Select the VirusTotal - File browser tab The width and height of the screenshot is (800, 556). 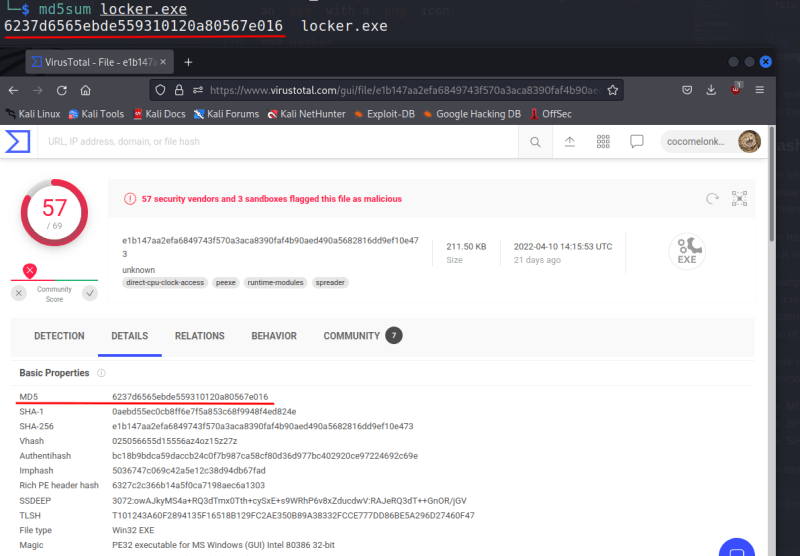[99, 62]
